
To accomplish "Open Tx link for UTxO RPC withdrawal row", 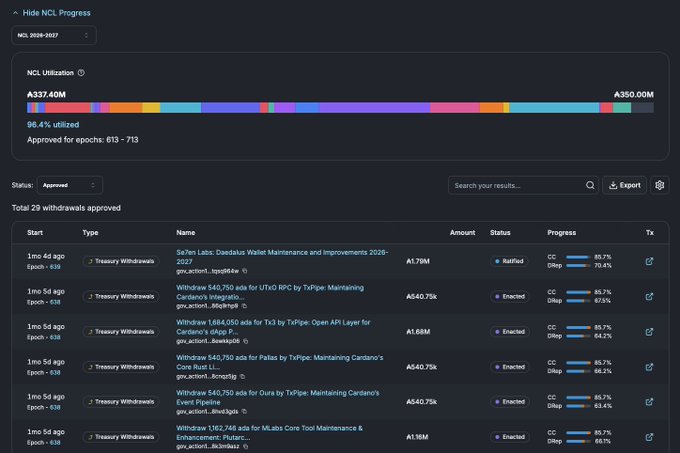I will click(x=649, y=297).
